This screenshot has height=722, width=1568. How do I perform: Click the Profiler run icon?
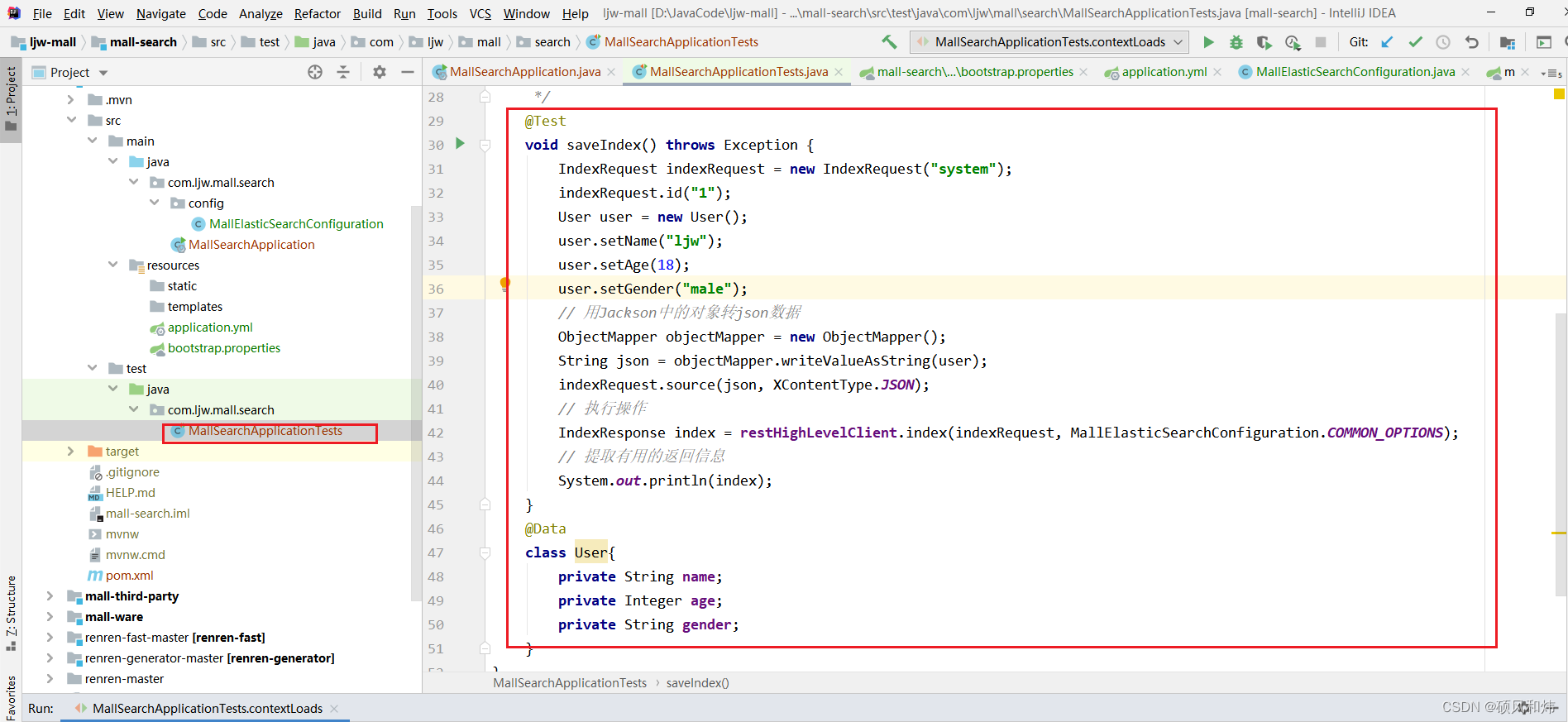(x=1293, y=42)
